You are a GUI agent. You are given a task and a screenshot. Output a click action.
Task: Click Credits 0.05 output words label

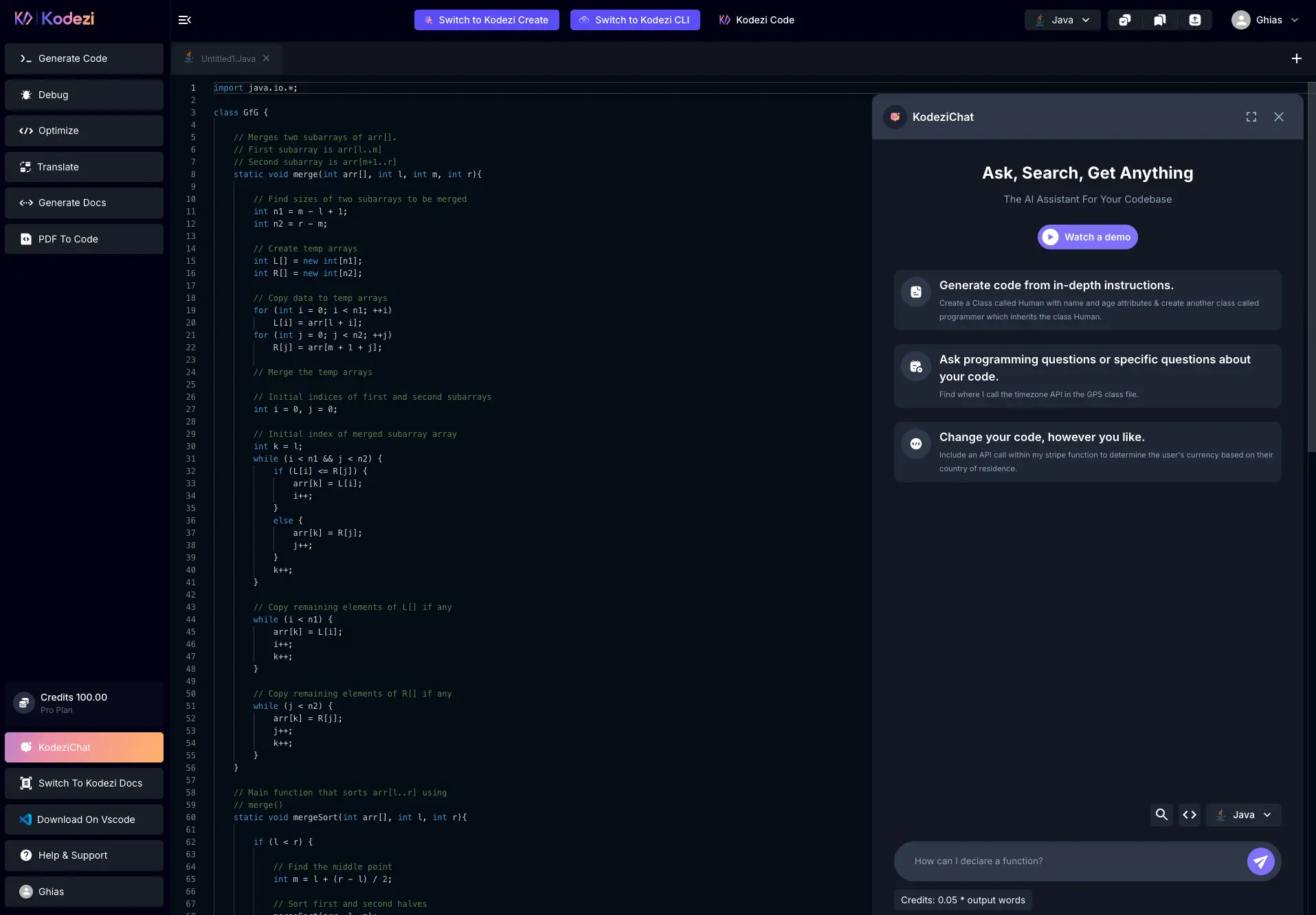(963, 900)
